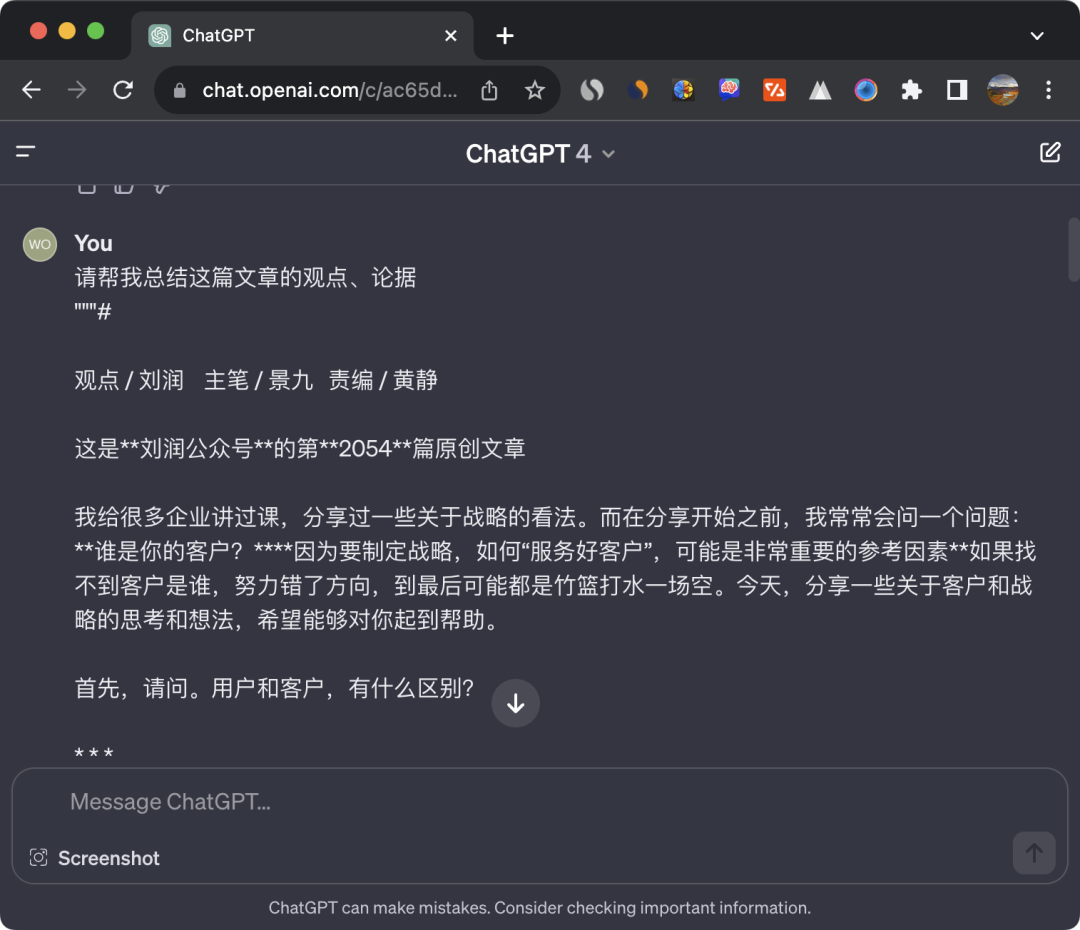Focus the Message ChatGPT input field
Screen dimensions: 1080x930
(x=539, y=802)
